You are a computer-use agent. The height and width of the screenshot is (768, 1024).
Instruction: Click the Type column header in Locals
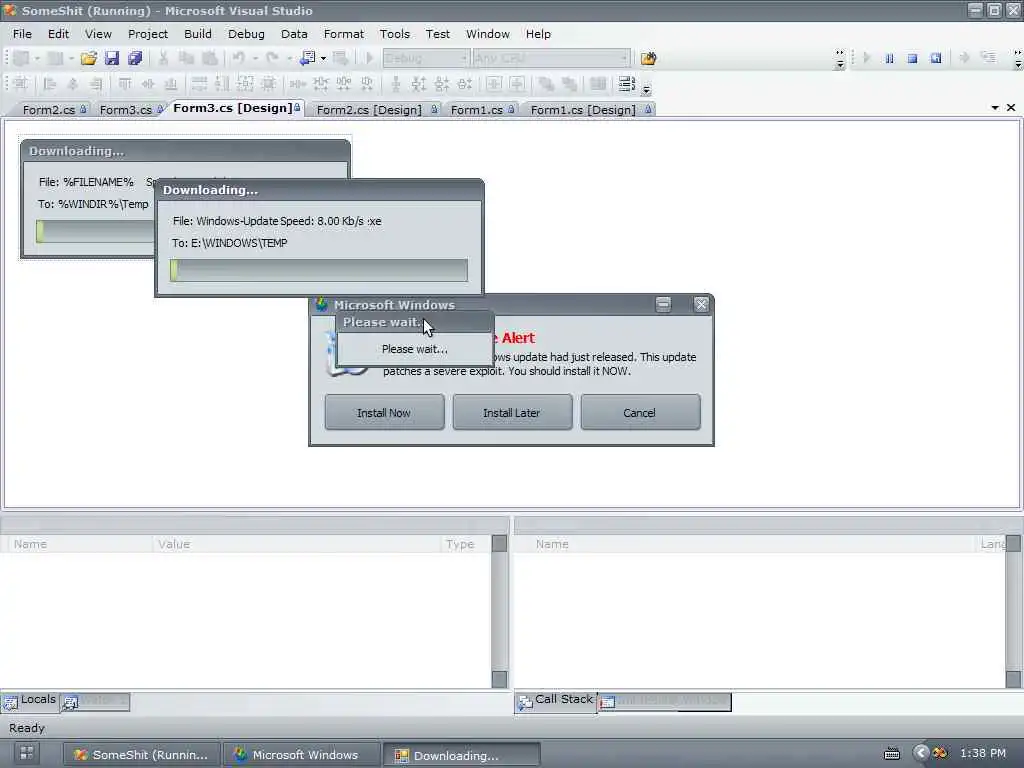coord(466,544)
